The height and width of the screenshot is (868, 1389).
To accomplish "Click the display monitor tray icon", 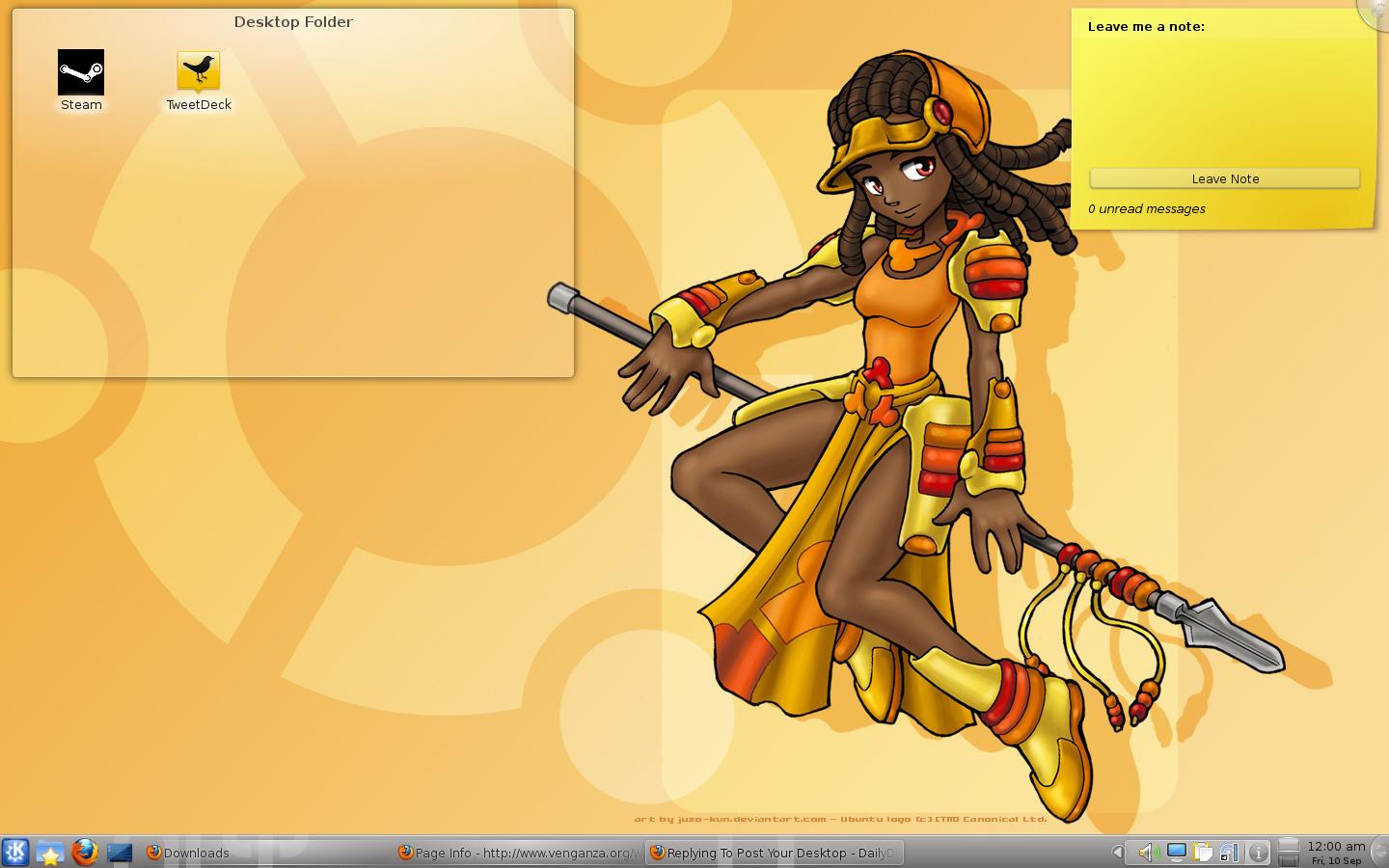I will [1176, 853].
